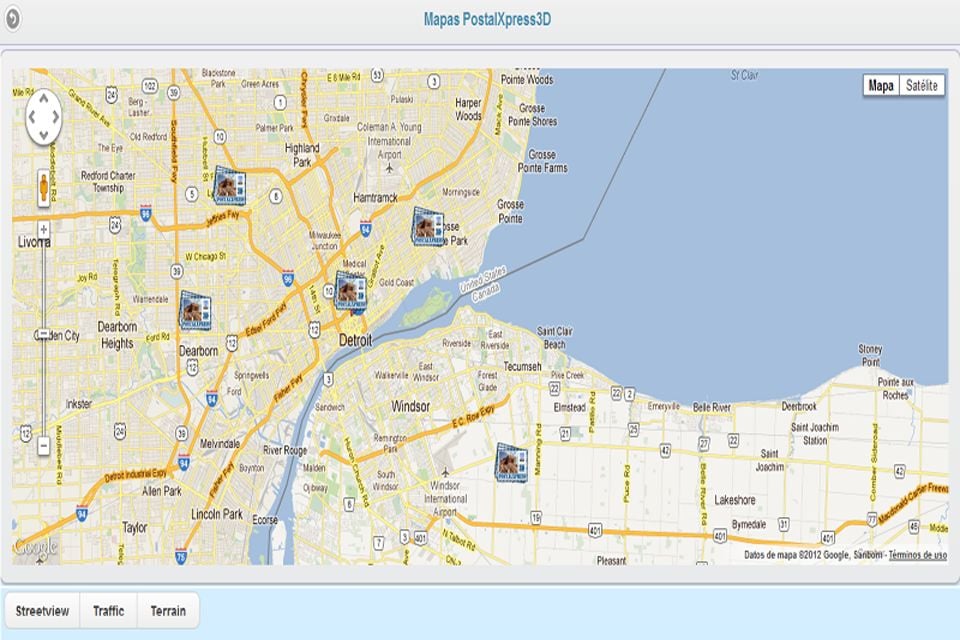The image size is (960, 640).
Task: Click the E.C. Row Expy road label
Action: 473,417
